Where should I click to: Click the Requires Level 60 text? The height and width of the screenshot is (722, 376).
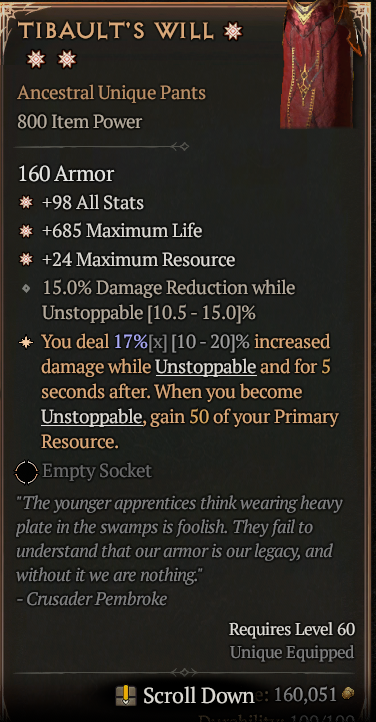click(292, 629)
